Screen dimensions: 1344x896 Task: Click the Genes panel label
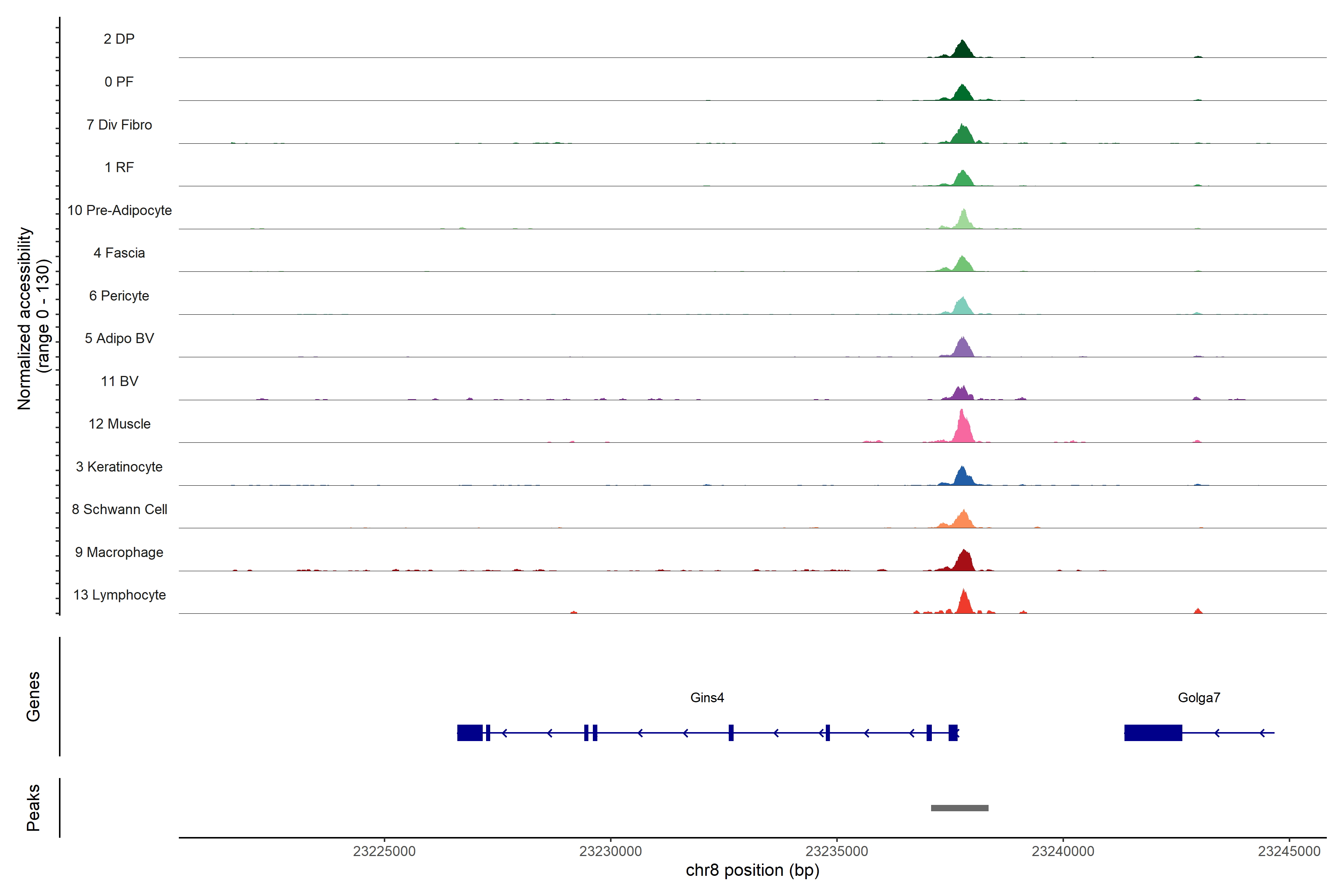33,697
